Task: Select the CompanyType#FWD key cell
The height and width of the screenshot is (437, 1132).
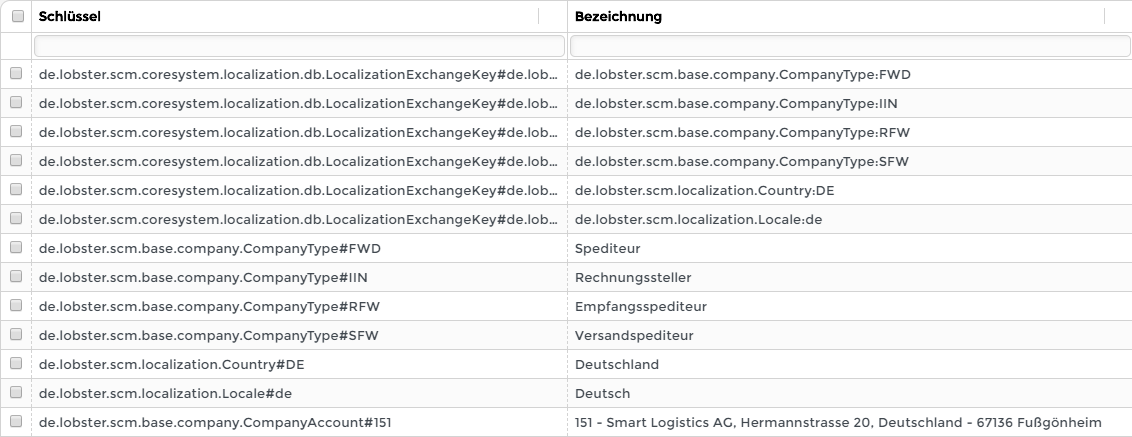Action: click(x=210, y=249)
